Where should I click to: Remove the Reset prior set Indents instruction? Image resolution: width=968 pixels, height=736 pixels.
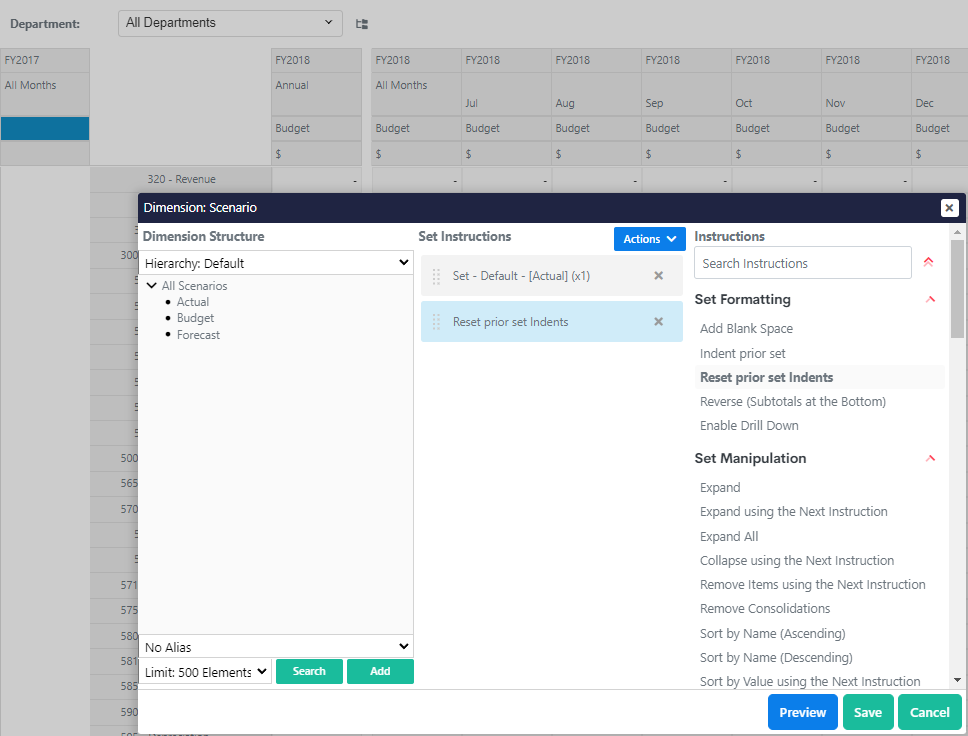pos(658,322)
